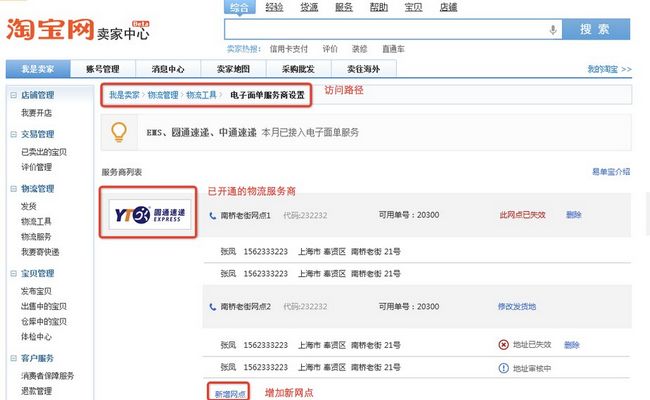Click the microphone icon in search box
The image size is (650, 400).
click(553, 29)
